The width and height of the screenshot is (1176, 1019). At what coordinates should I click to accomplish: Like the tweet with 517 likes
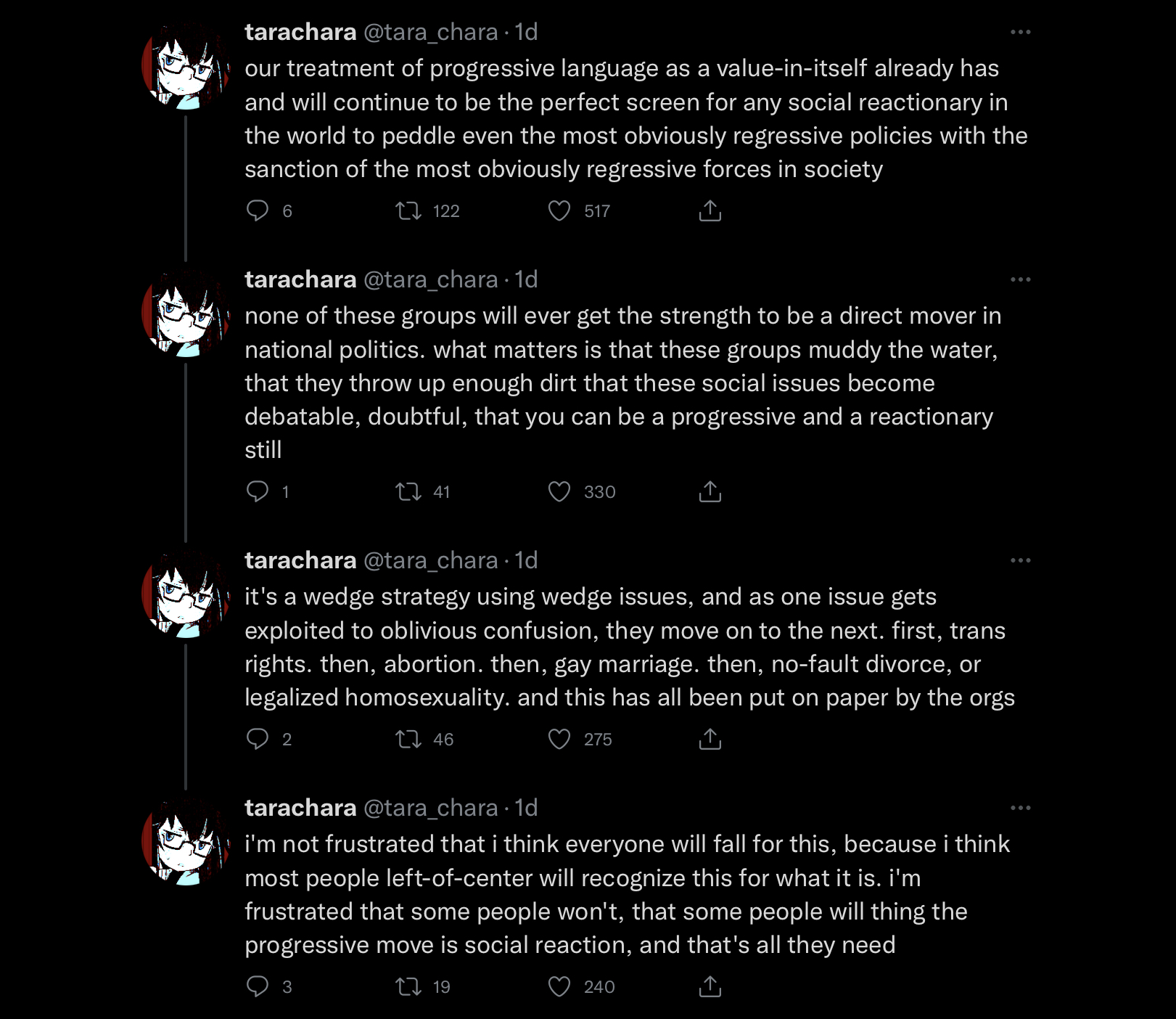click(x=559, y=210)
